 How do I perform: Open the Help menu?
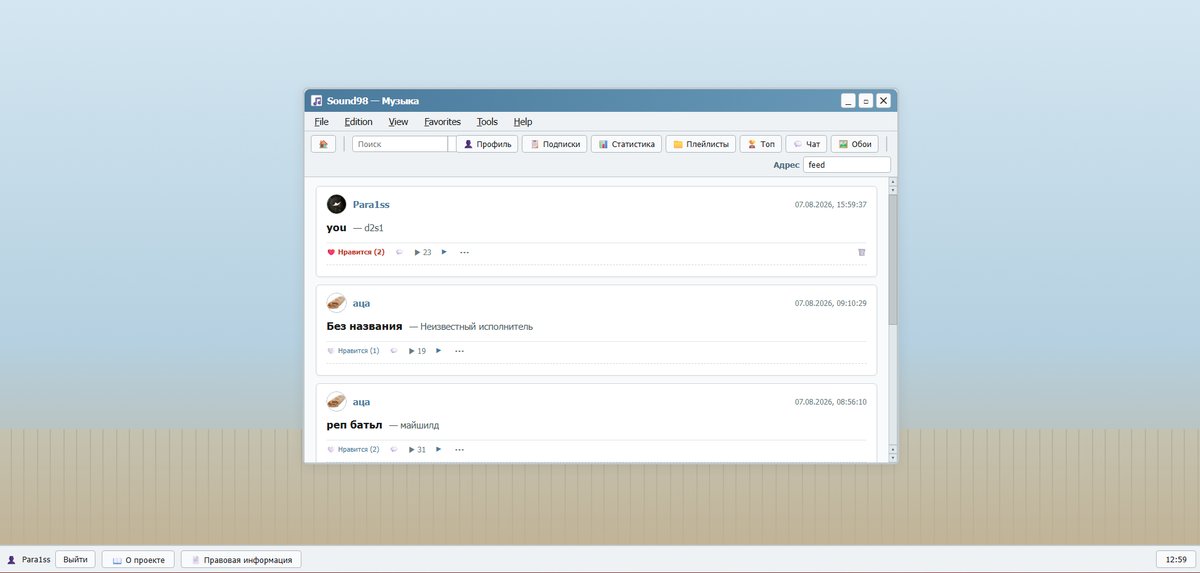coord(523,122)
